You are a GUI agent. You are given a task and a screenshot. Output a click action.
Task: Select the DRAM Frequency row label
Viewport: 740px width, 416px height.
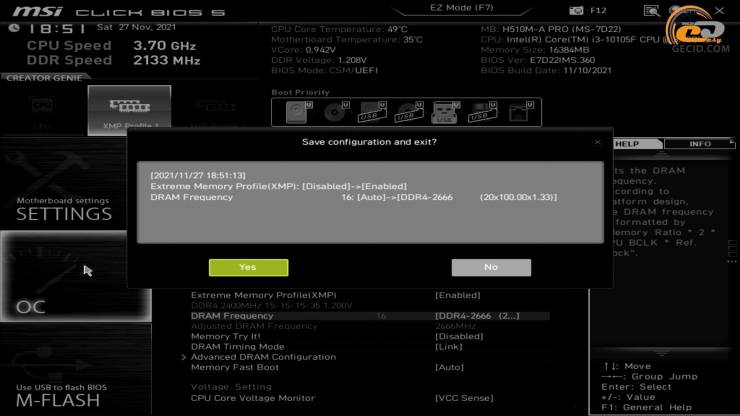point(232,316)
